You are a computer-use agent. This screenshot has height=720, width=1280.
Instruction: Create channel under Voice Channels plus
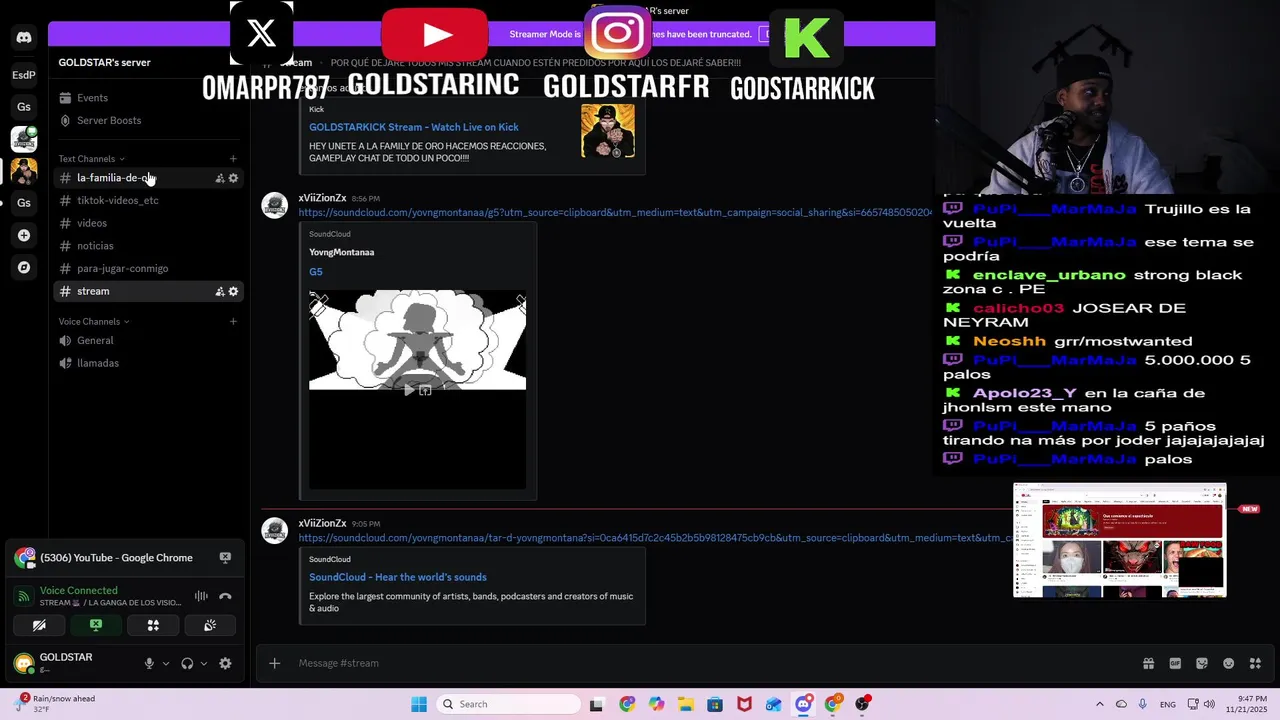233,321
